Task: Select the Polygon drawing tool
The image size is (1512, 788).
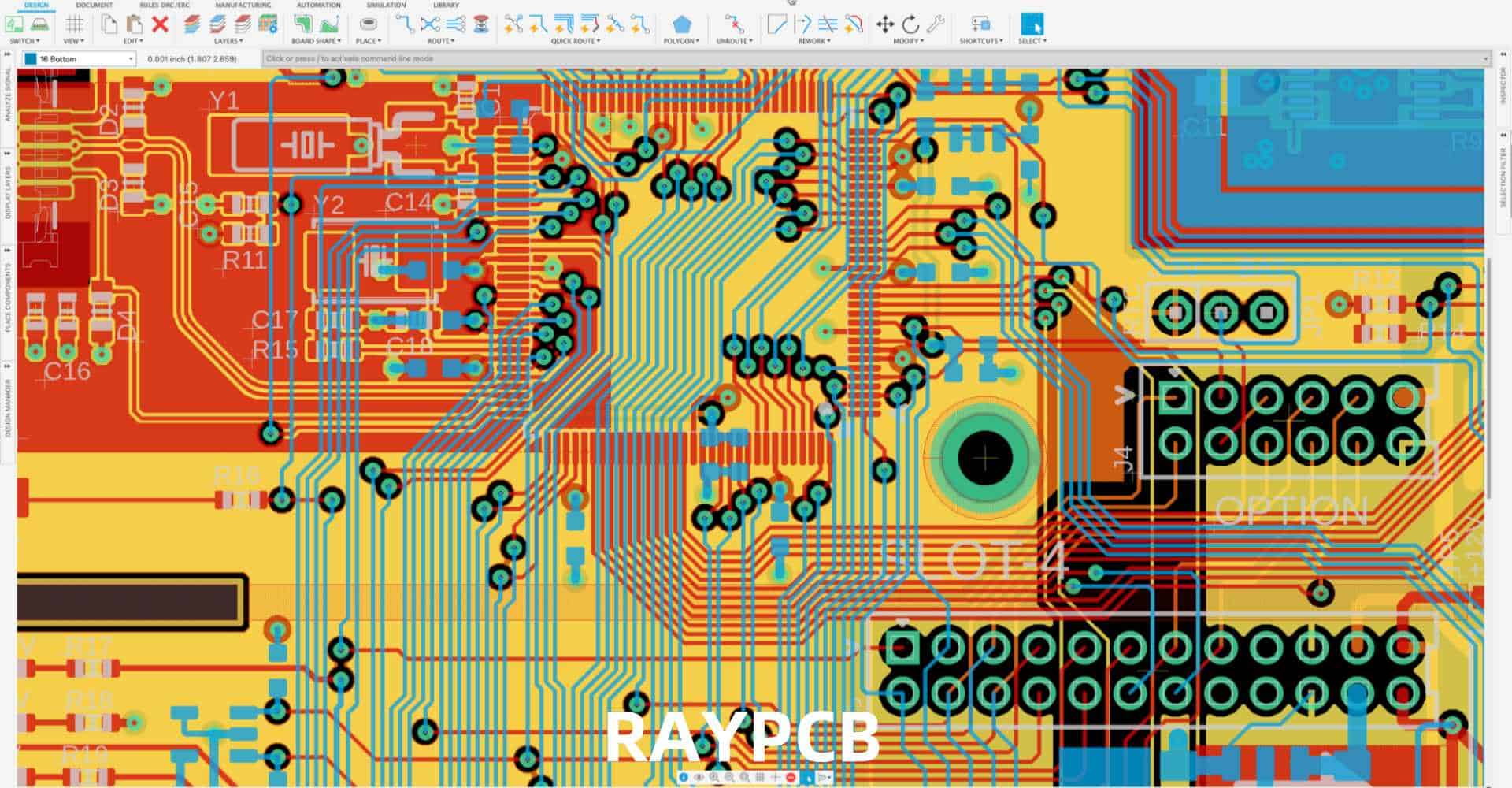Action: click(x=684, y=24)
